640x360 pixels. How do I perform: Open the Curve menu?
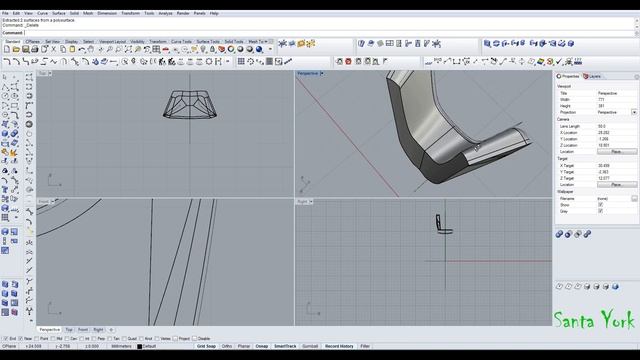(x=42, y=13)
